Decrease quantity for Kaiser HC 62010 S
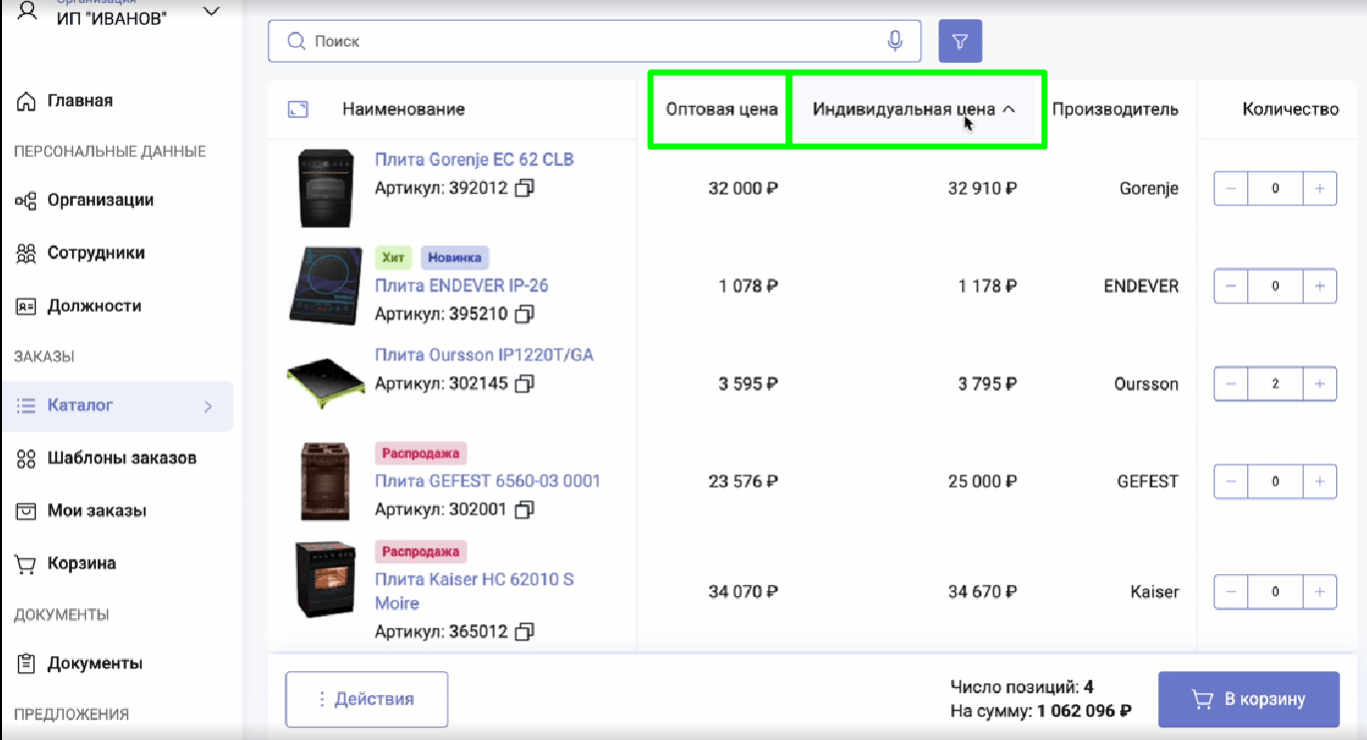 point(1231,591)
